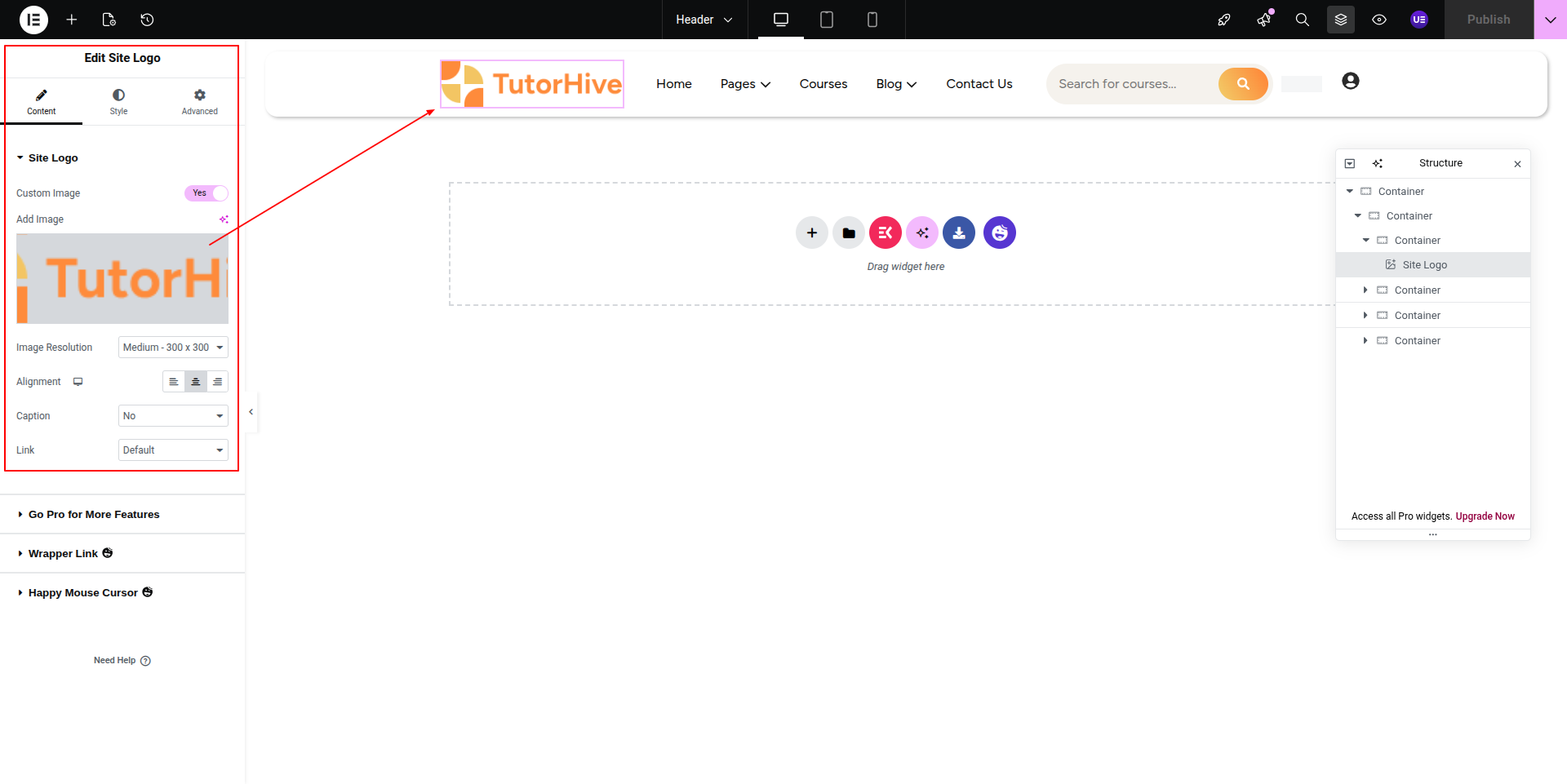Viewport: 1567px width, 784px height.
Task: Click the Elementor logo menu icon
Action: coord(33,20)
